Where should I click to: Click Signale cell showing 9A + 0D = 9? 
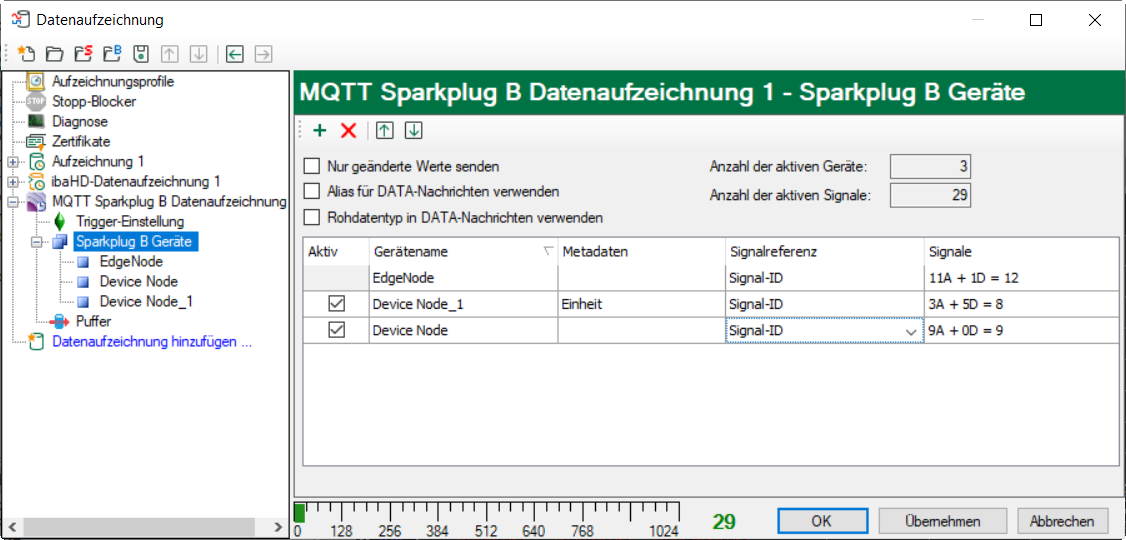pyautogui.click(x=1020, y=331)
